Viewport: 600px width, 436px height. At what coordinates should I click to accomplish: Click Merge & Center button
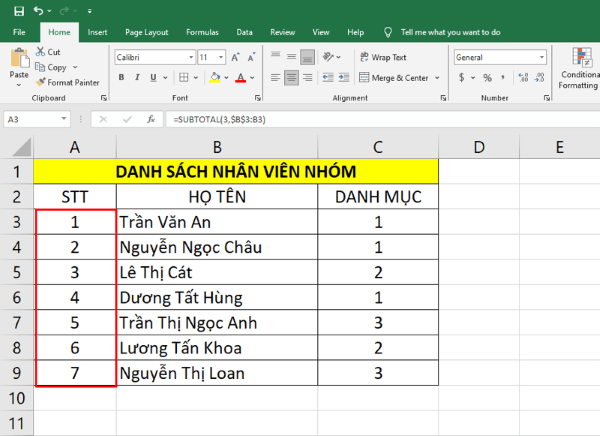pyautogui.click(x=394, y=78)
